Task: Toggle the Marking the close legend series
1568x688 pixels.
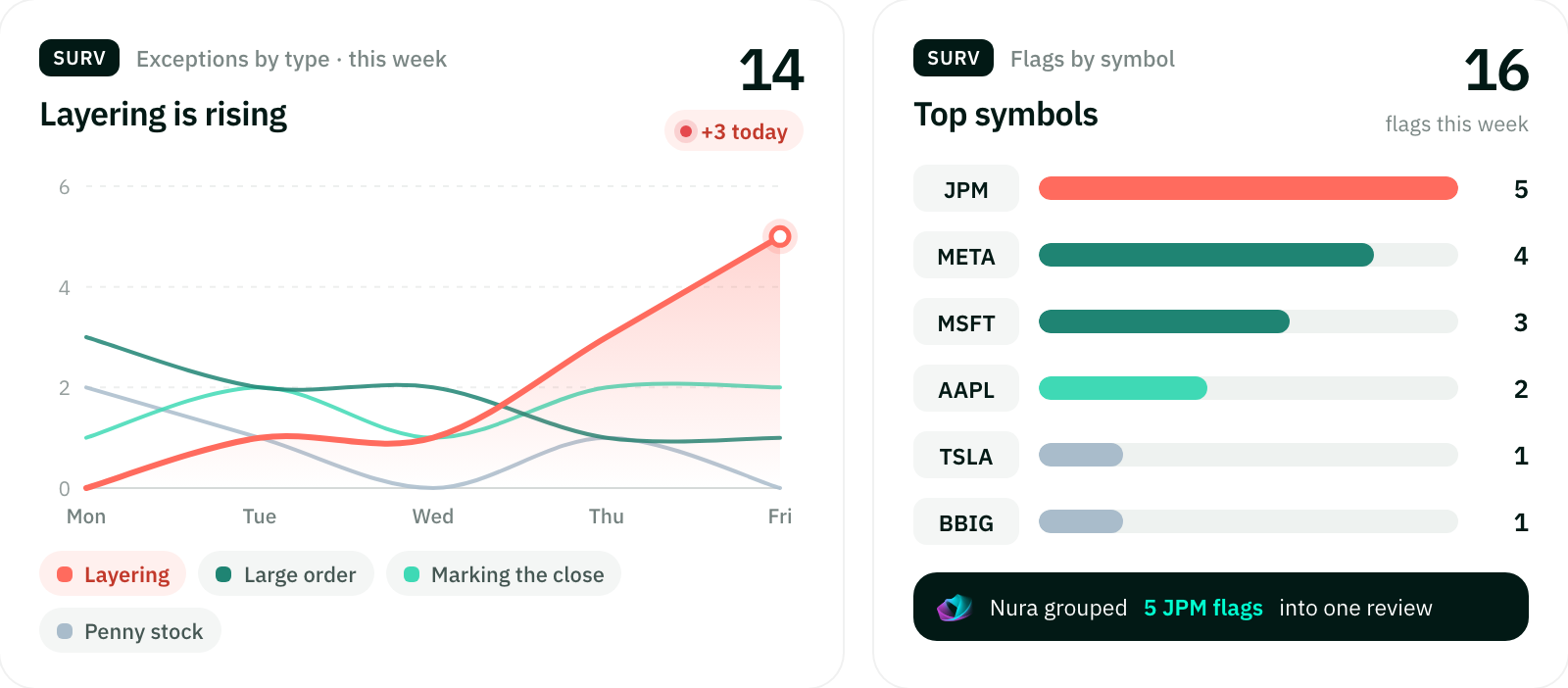Action: [x=504, y=574]
